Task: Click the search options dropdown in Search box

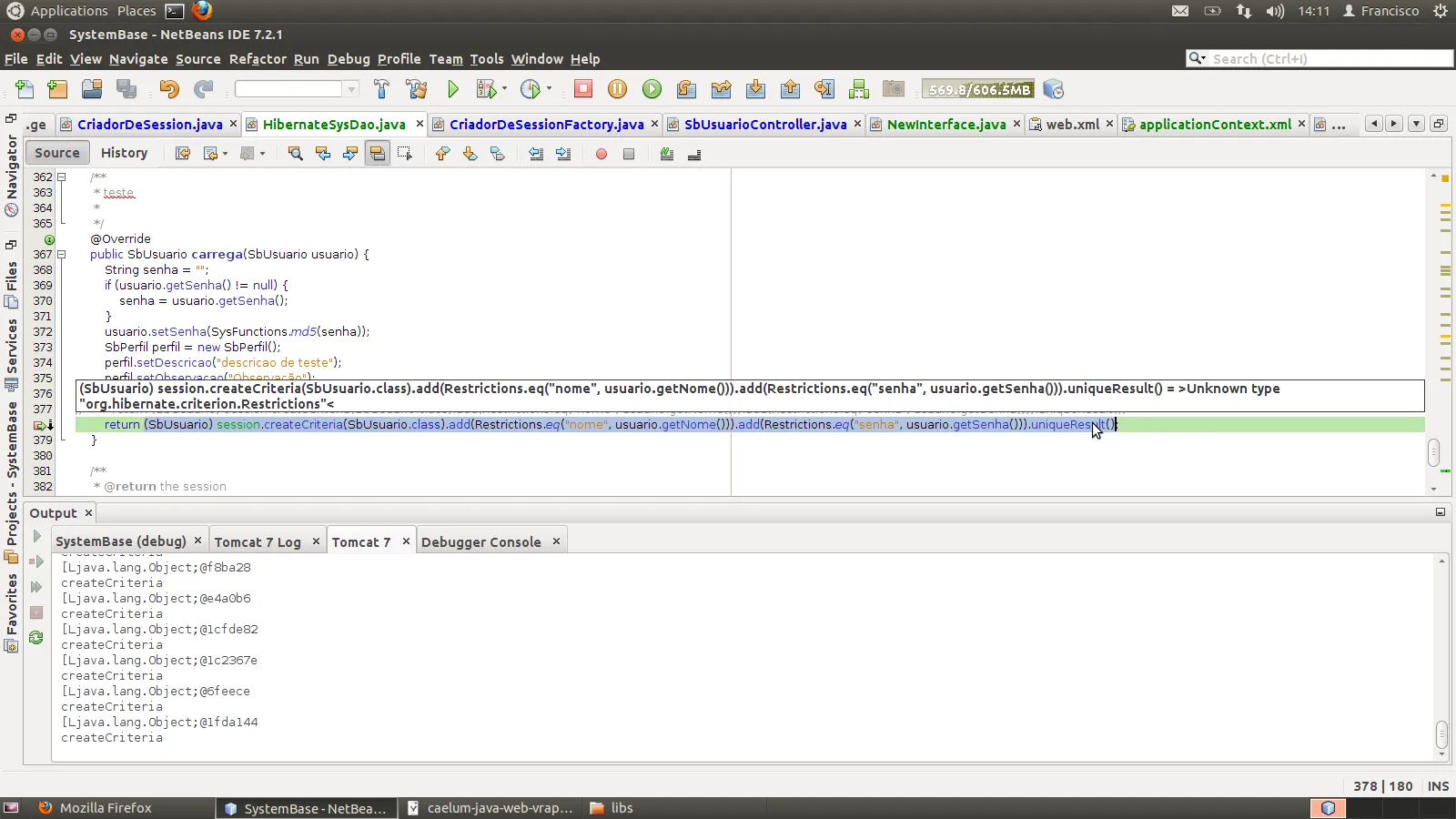Action: tap(1198, 58)
